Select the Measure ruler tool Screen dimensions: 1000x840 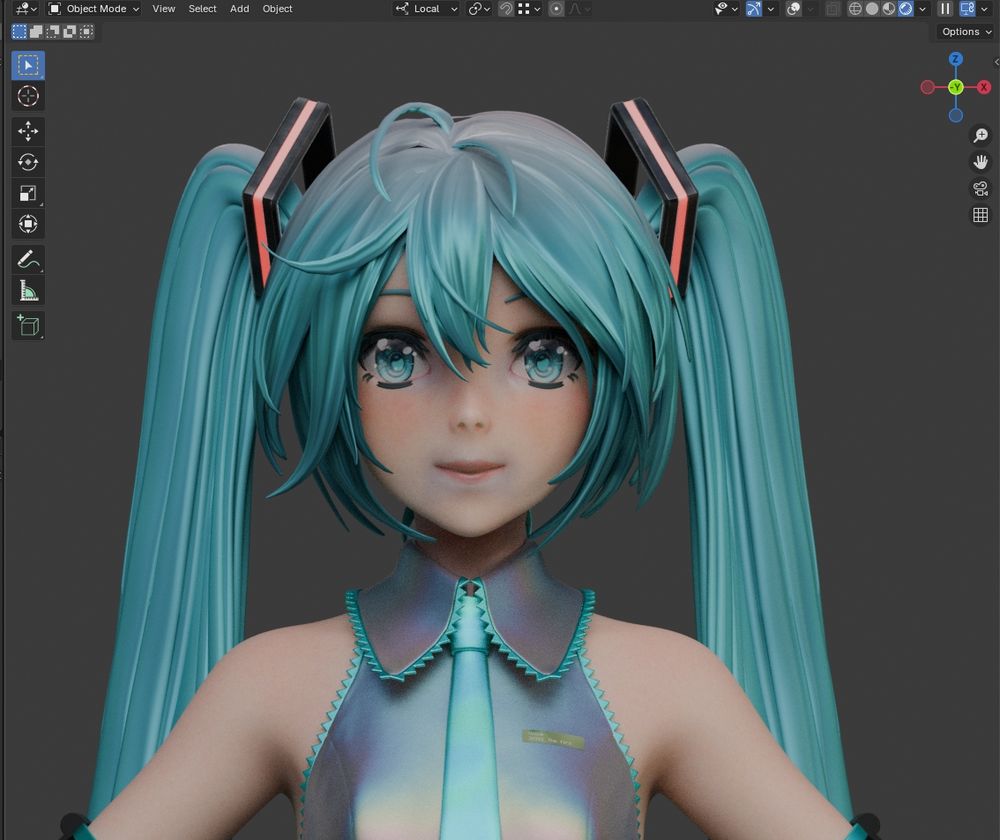(x=27, y=290)
